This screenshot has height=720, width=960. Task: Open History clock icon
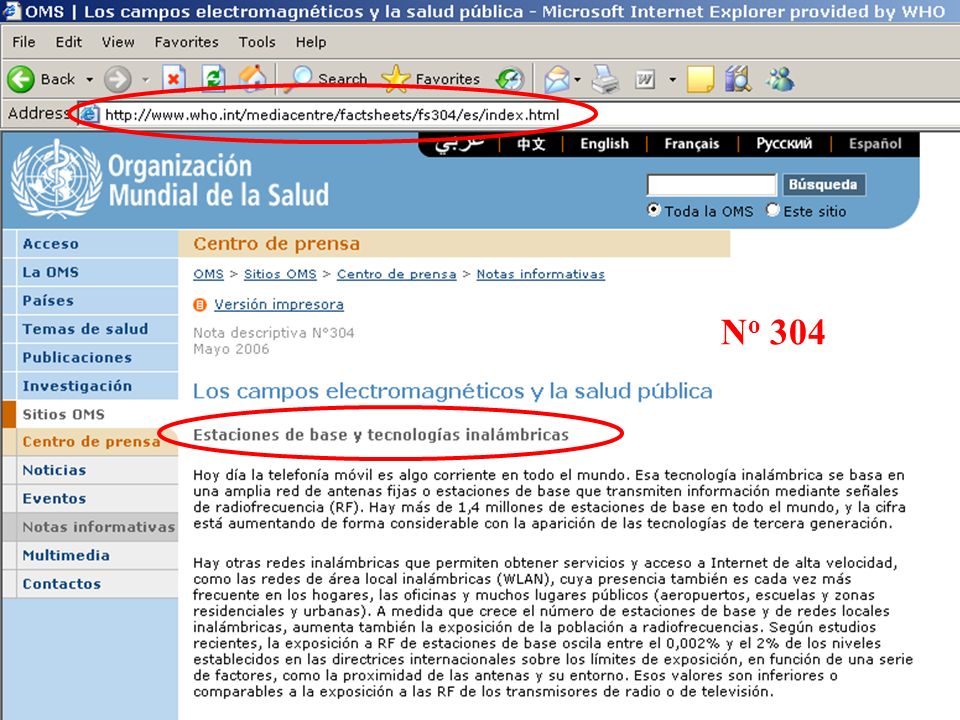[x=510, y=79]
